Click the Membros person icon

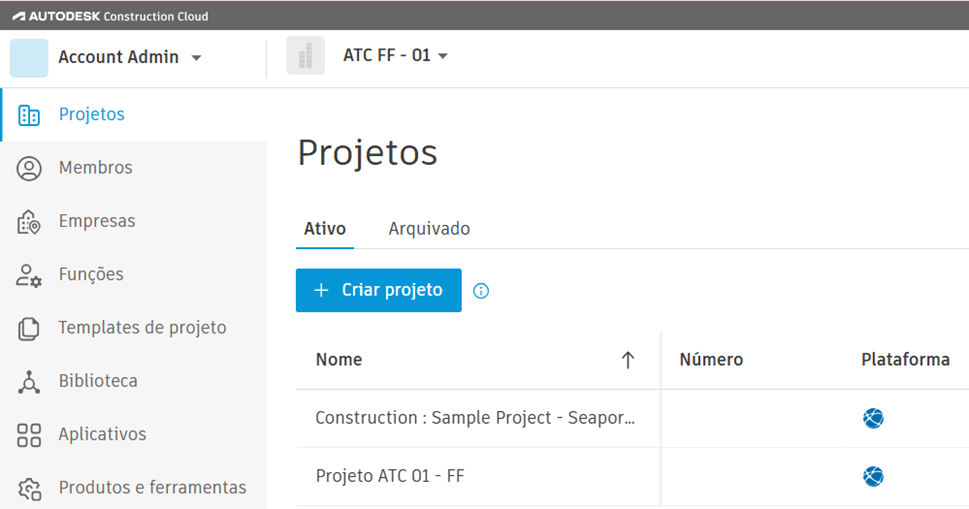(x=29, y=168)
